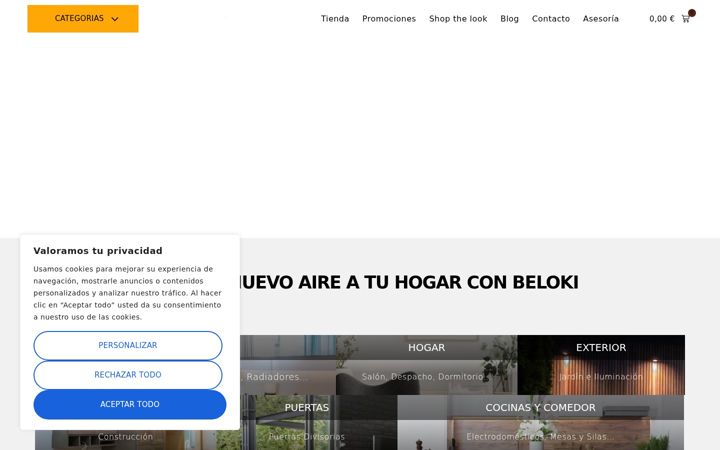The width and height of the screenshot is (720, 450).
Task: Click the Construcción category tile
Action: tap(125, 437)
